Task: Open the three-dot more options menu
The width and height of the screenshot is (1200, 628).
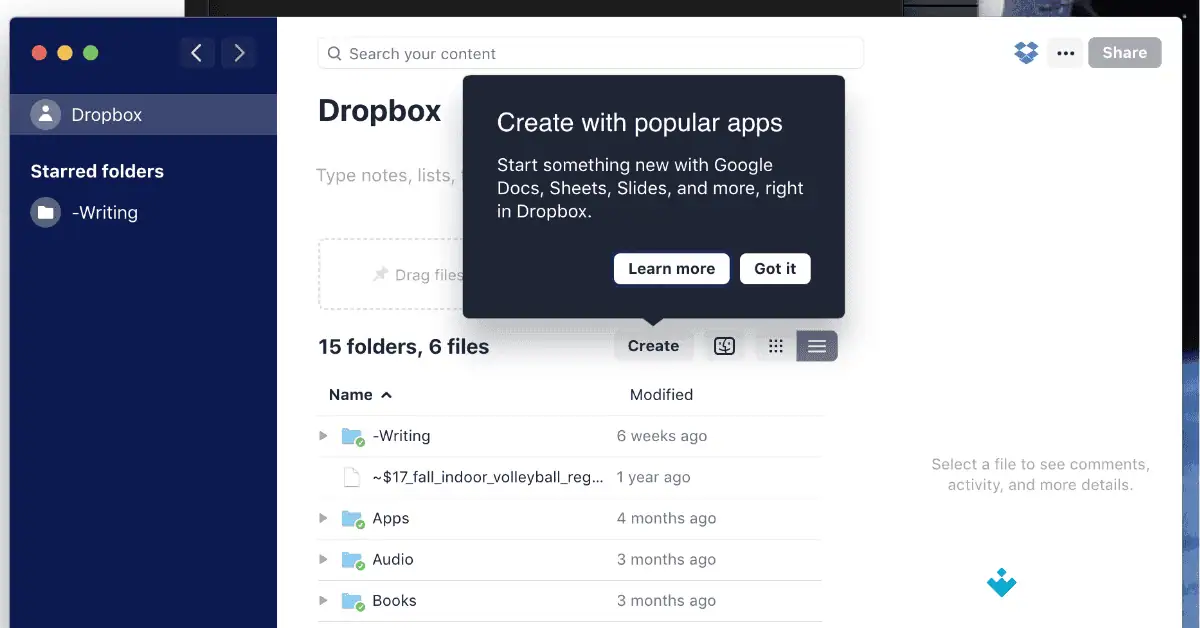Action: click(x=1064, y=52)
